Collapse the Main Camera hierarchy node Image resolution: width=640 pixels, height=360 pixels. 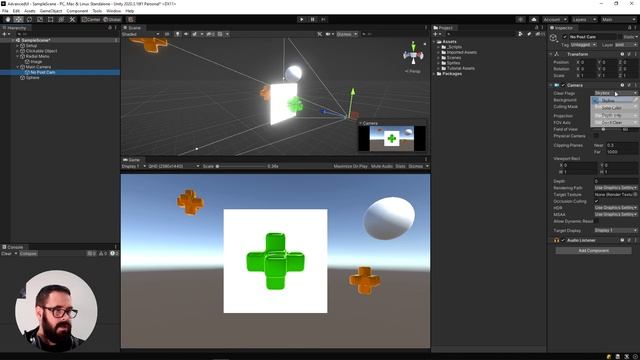(17, 67)
